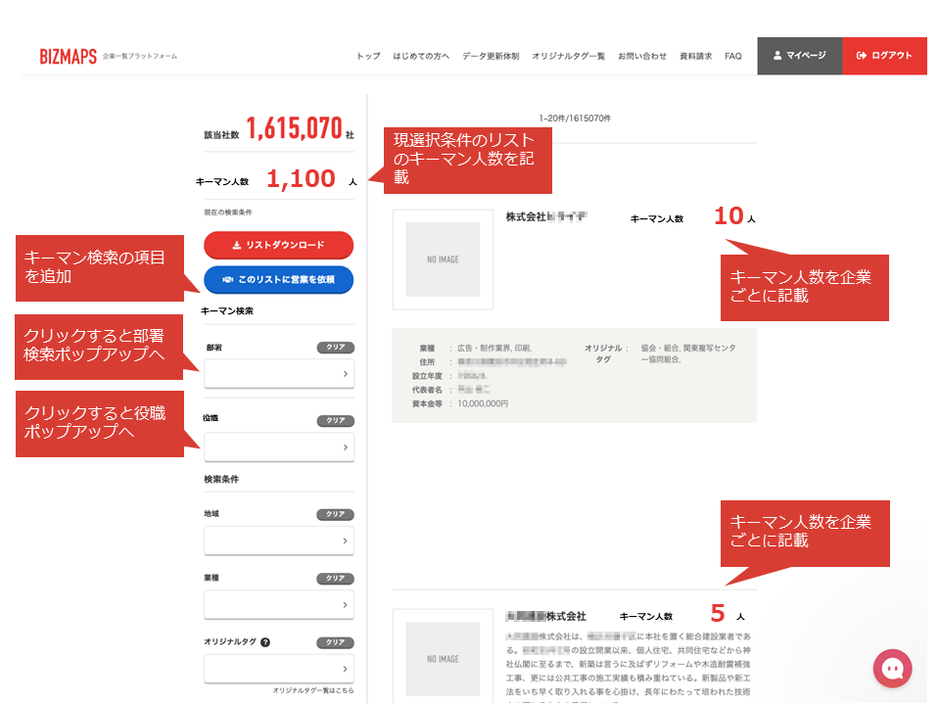Open オリジナルタグ一覧はこちら link

click(312, 691)
